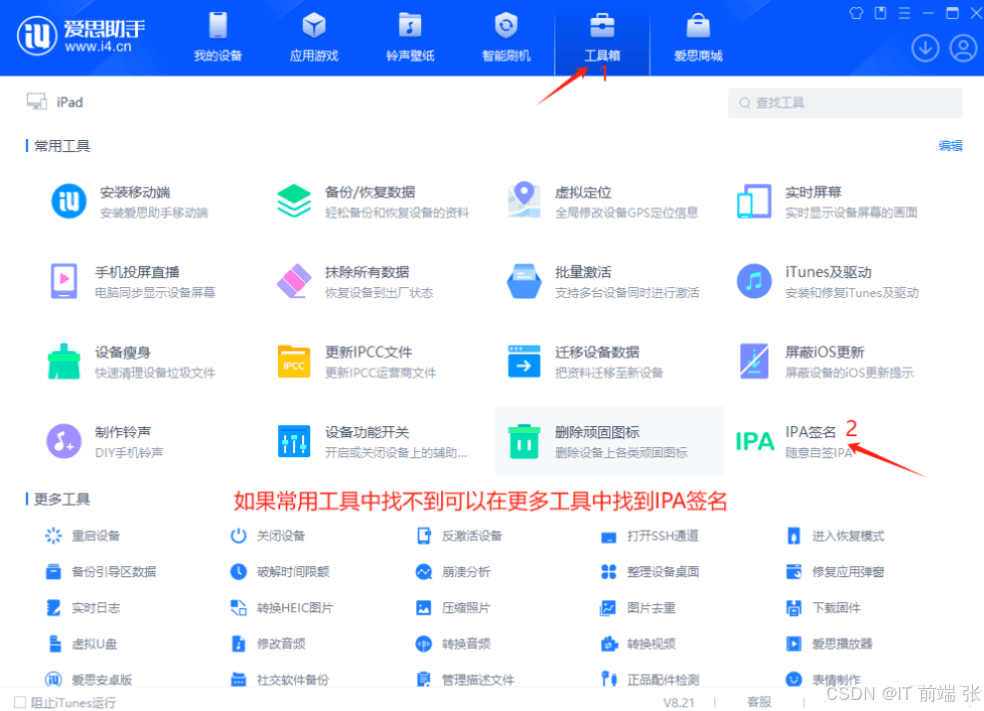Click the 更新IPCC文件 folder icon
The image size is (984, 711).
coord(294,361)
